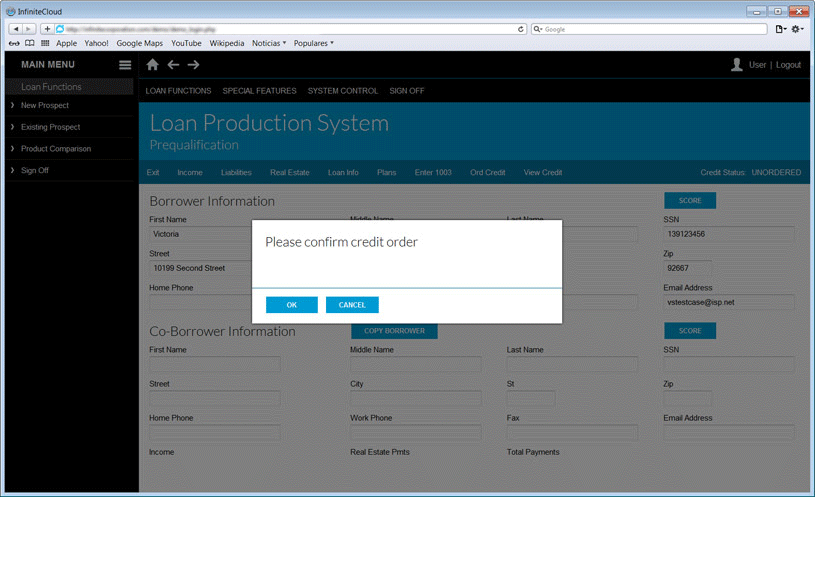The image size is (815, 563).
Task: Click the Logout link
Action: click(x=788, y=65)
